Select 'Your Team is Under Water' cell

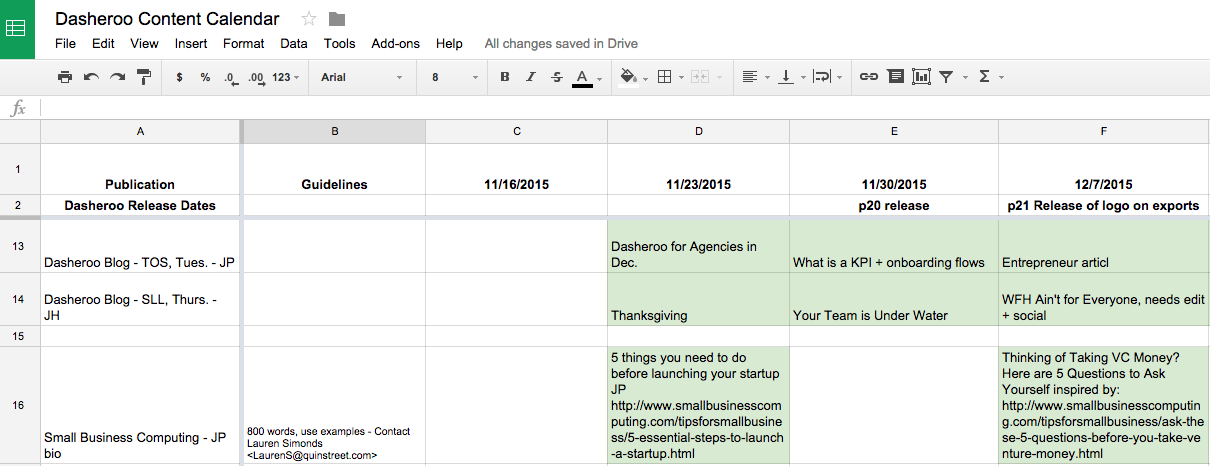(894, 299)
